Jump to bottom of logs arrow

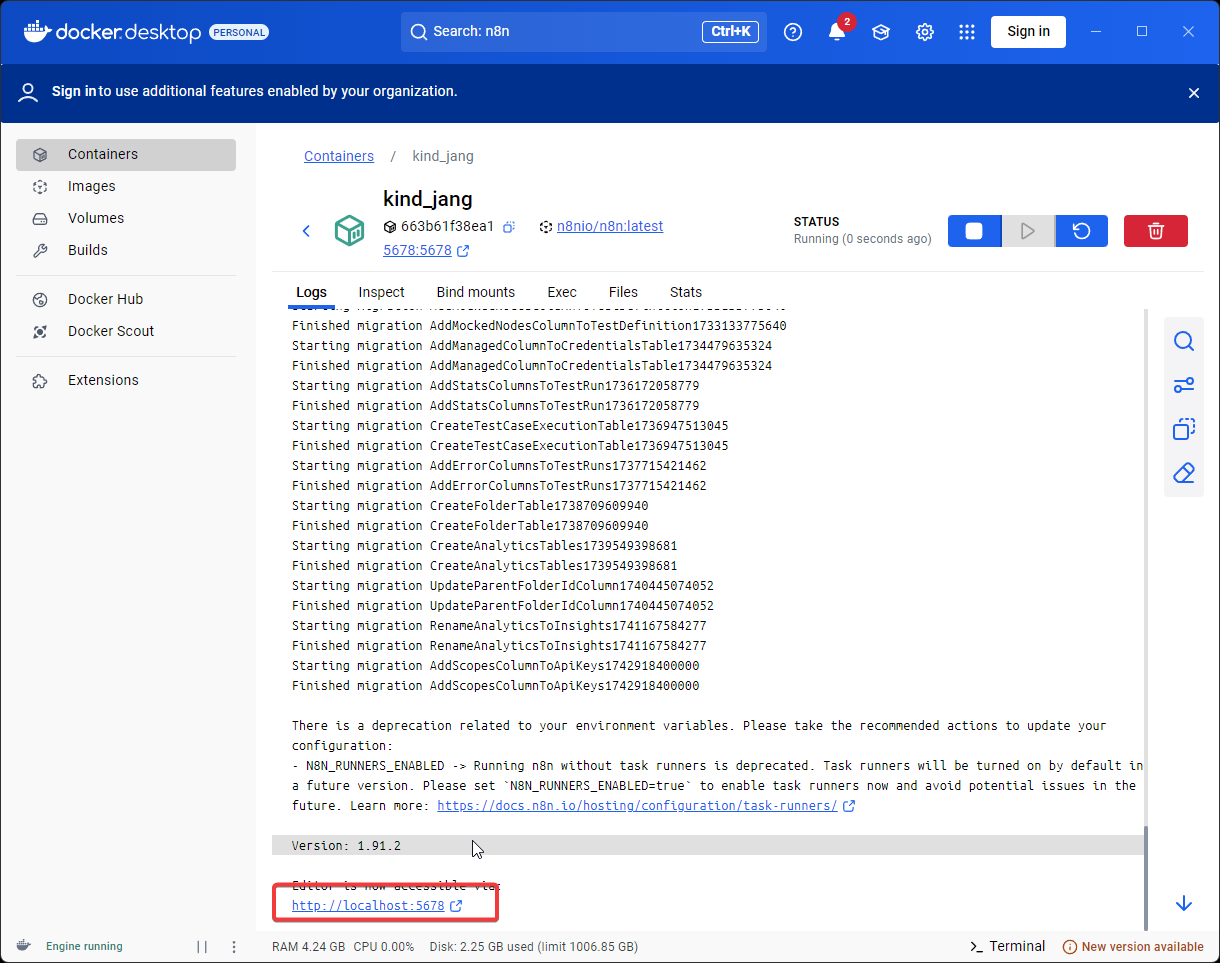1184,903
